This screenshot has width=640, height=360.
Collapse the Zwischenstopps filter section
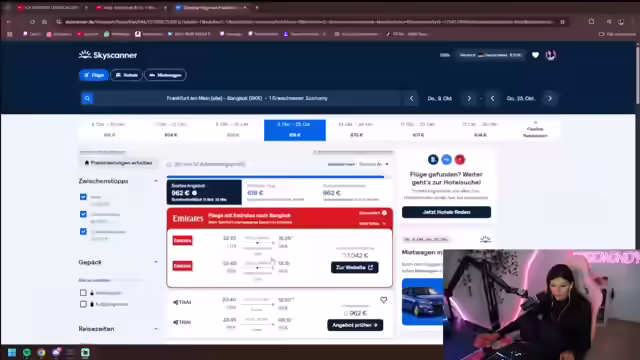tap(156, 181)
